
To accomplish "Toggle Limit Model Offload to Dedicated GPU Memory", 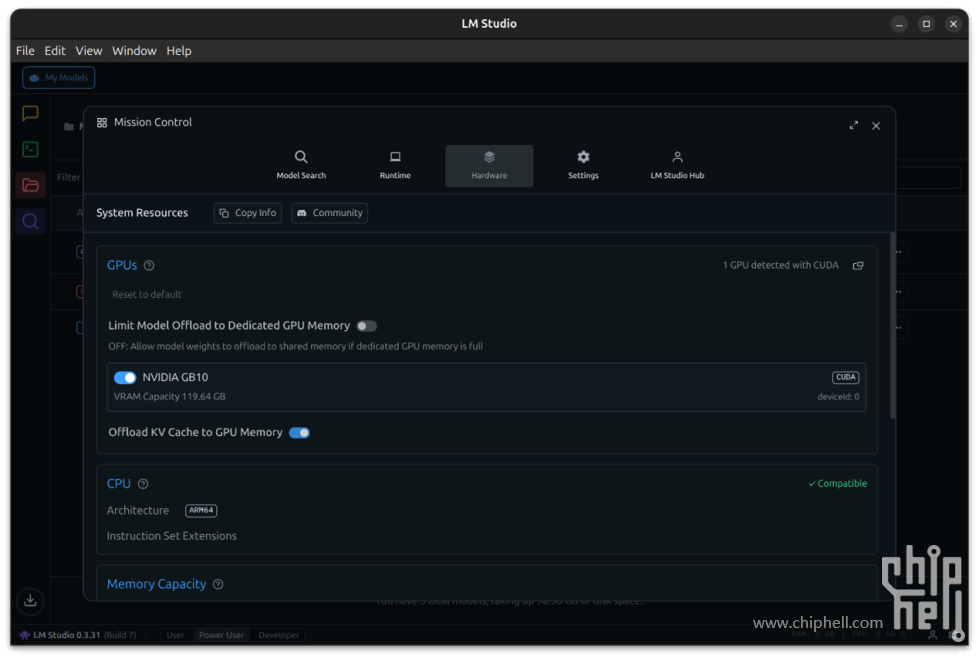I will pyautogui.click(x=366, y=326).
